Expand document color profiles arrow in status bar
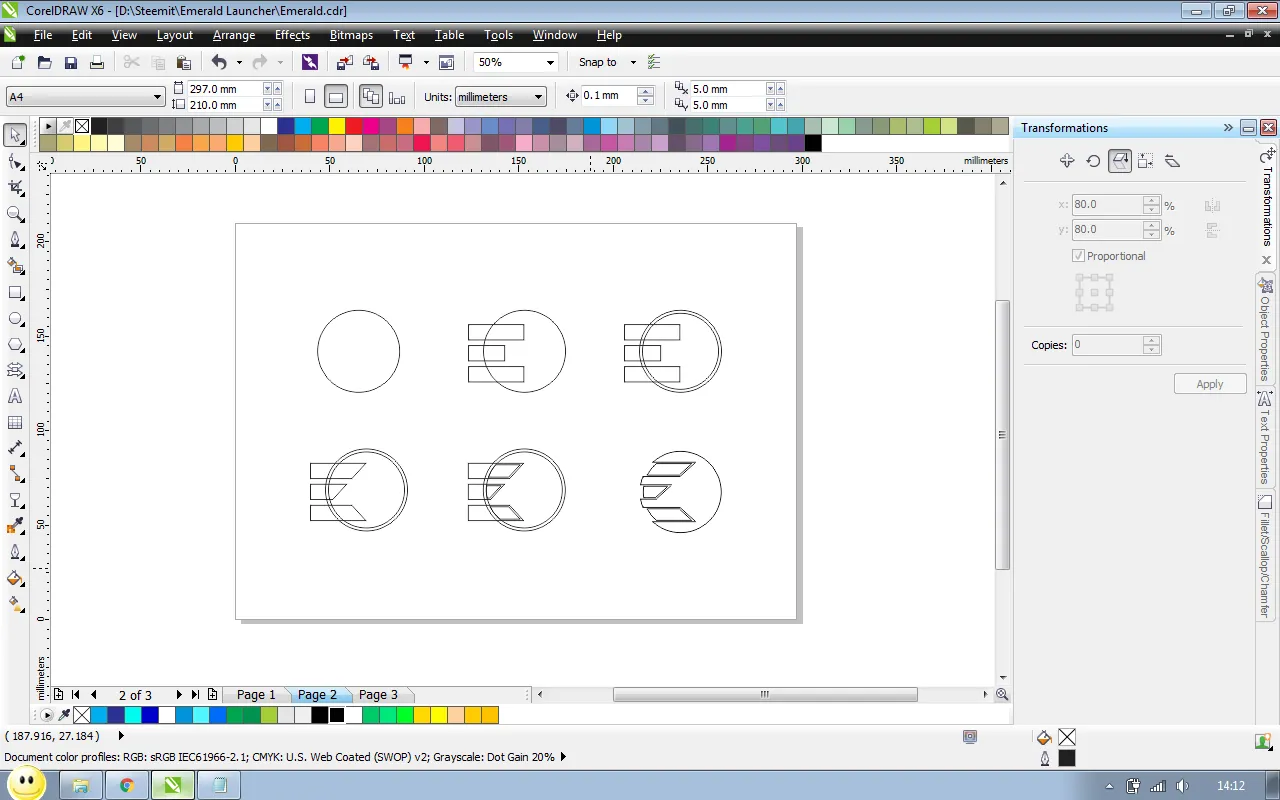The width and height of the screenshot is (1280, 800). tap(564, 757)
